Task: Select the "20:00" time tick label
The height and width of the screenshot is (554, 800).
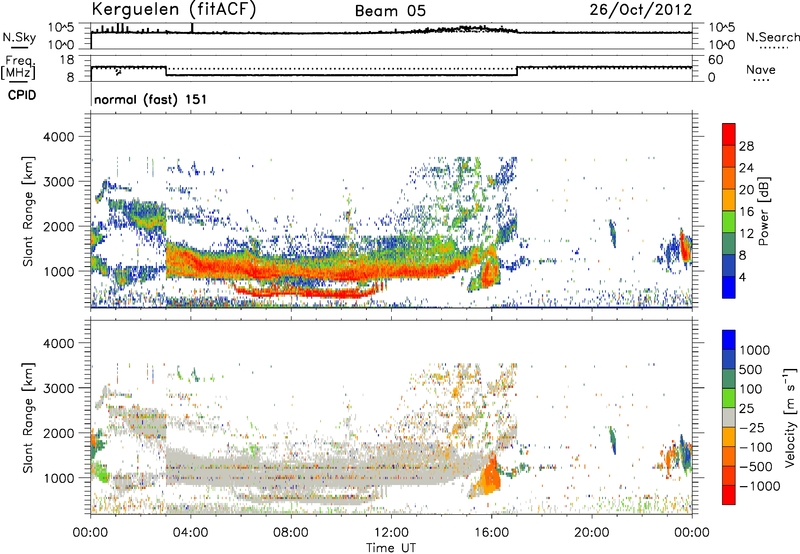Action: click(x=591, y=533)
